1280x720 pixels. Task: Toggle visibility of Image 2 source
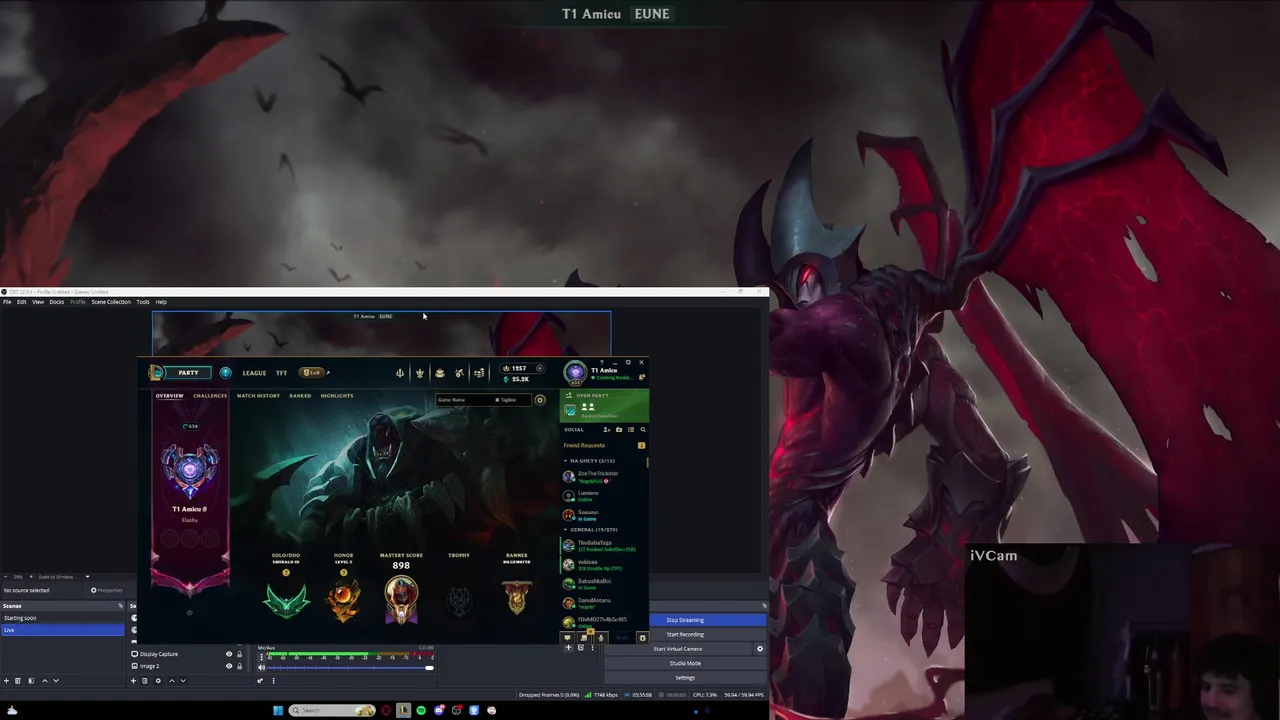coord(228,666)
